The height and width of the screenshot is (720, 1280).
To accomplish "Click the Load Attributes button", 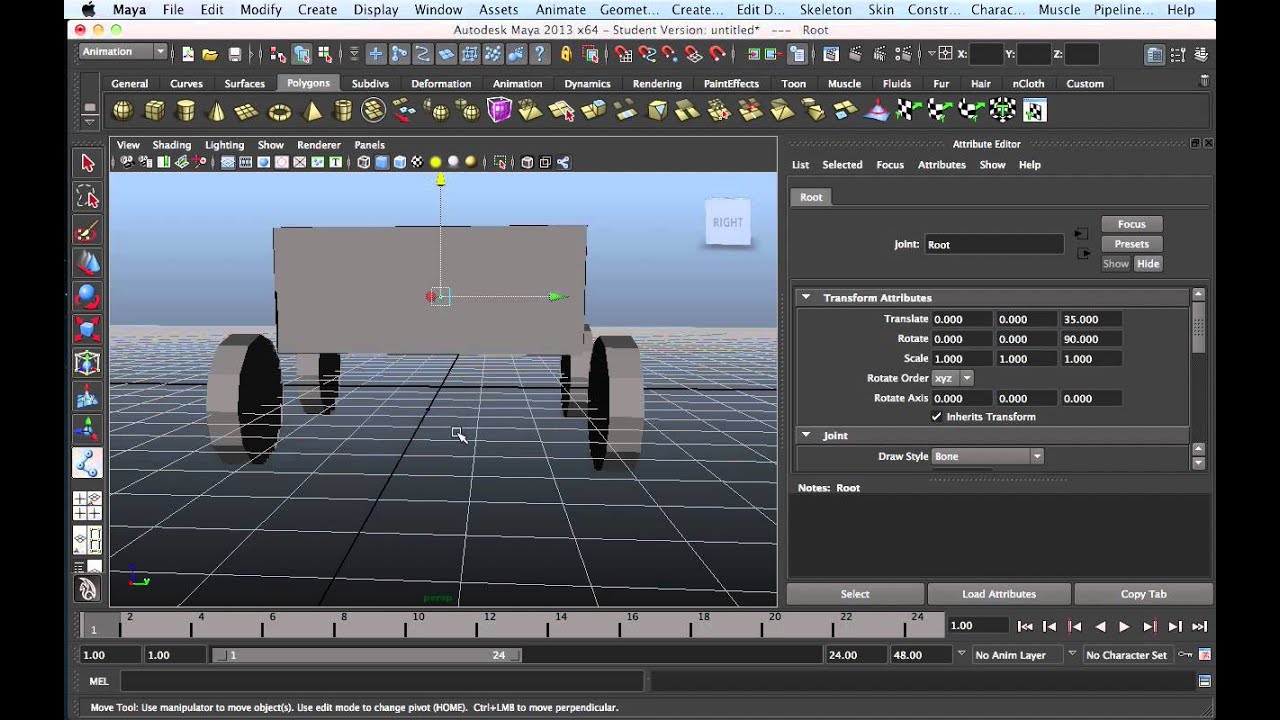I will tap(999, 594).
